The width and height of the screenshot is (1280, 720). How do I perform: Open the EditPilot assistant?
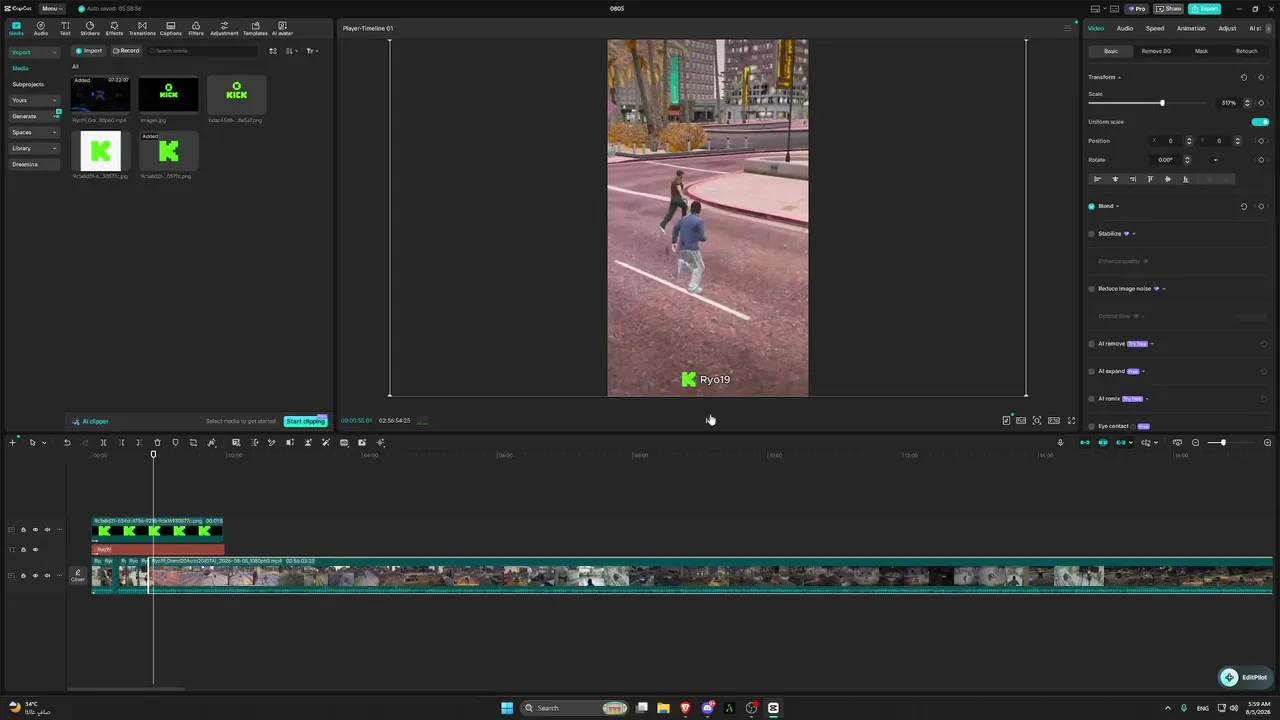pos(1244,677)
